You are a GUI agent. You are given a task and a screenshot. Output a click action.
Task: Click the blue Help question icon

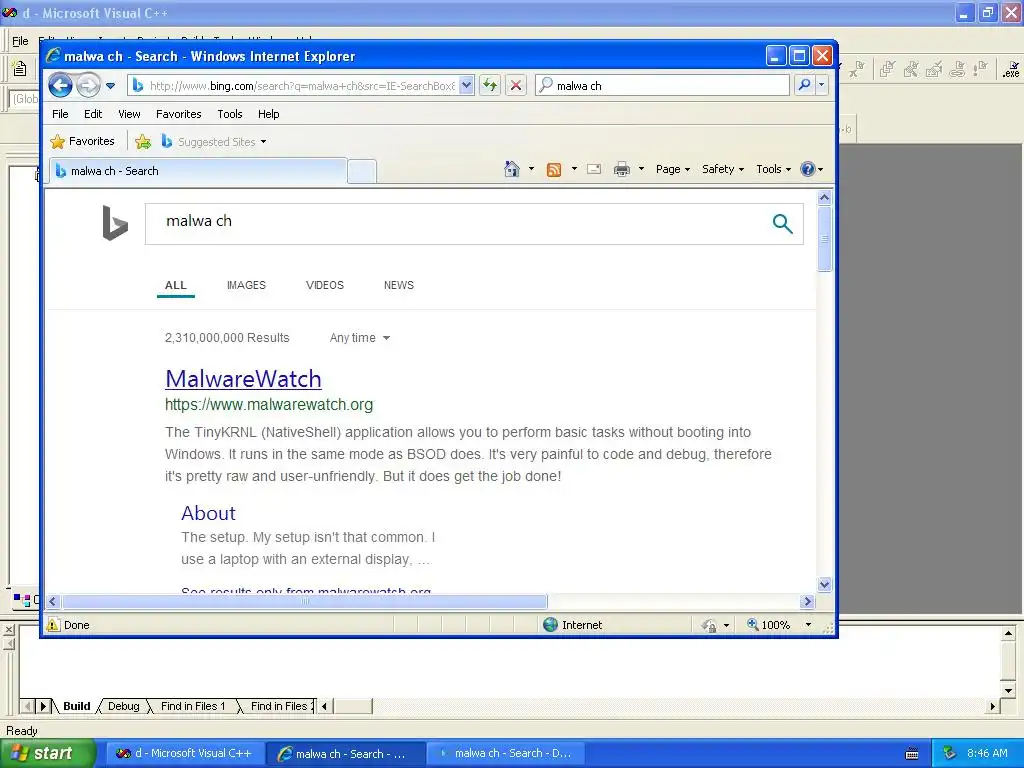coord(808,169)
